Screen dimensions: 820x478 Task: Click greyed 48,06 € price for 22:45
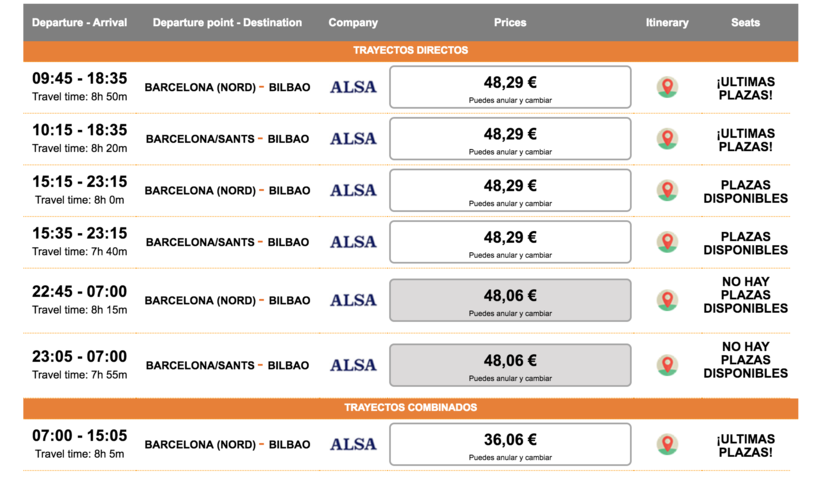510,300
